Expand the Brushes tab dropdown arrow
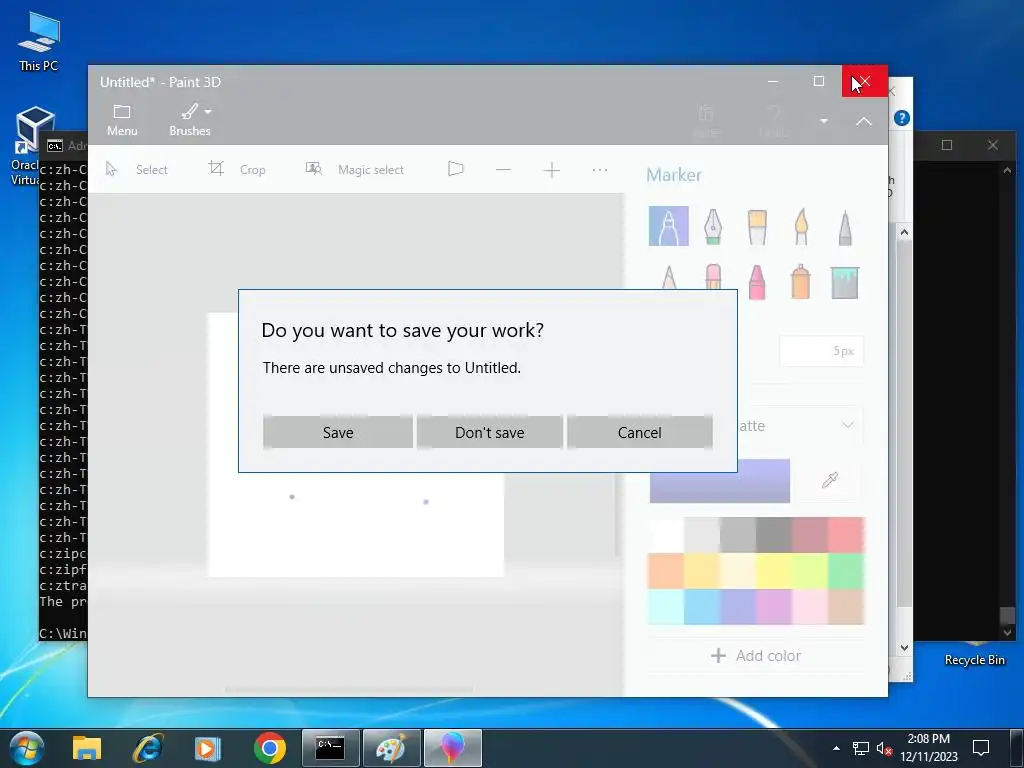This screenshot has width=1024, height=768. (x=208, y=112)
